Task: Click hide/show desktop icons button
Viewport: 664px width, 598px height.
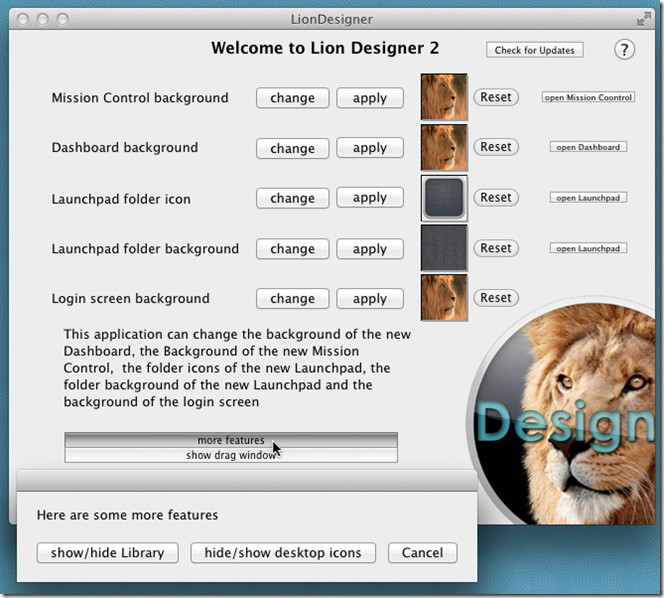Action: click(283, 553)
